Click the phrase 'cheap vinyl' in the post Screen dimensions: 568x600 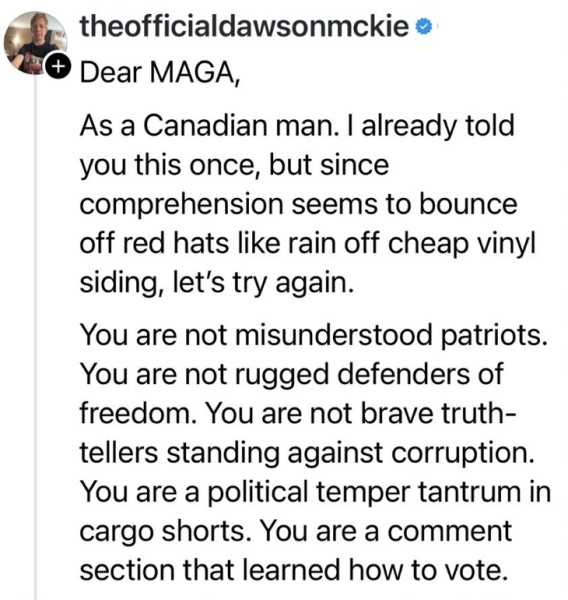(462, 244)
